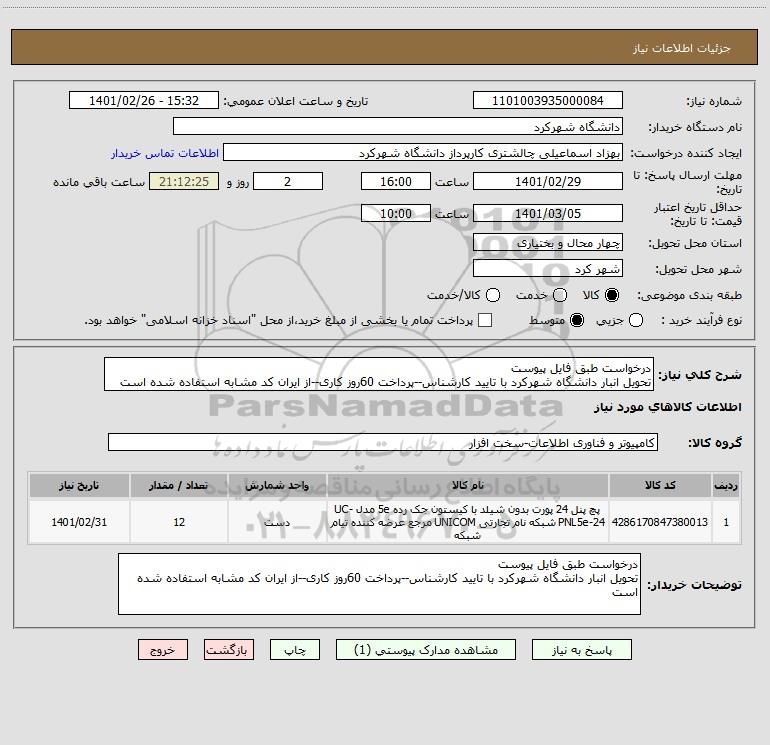This screenshot has width=770, height=745.
Task: Open مشاهده مدارک پیوستی (1) button
Action: point(426,650)
